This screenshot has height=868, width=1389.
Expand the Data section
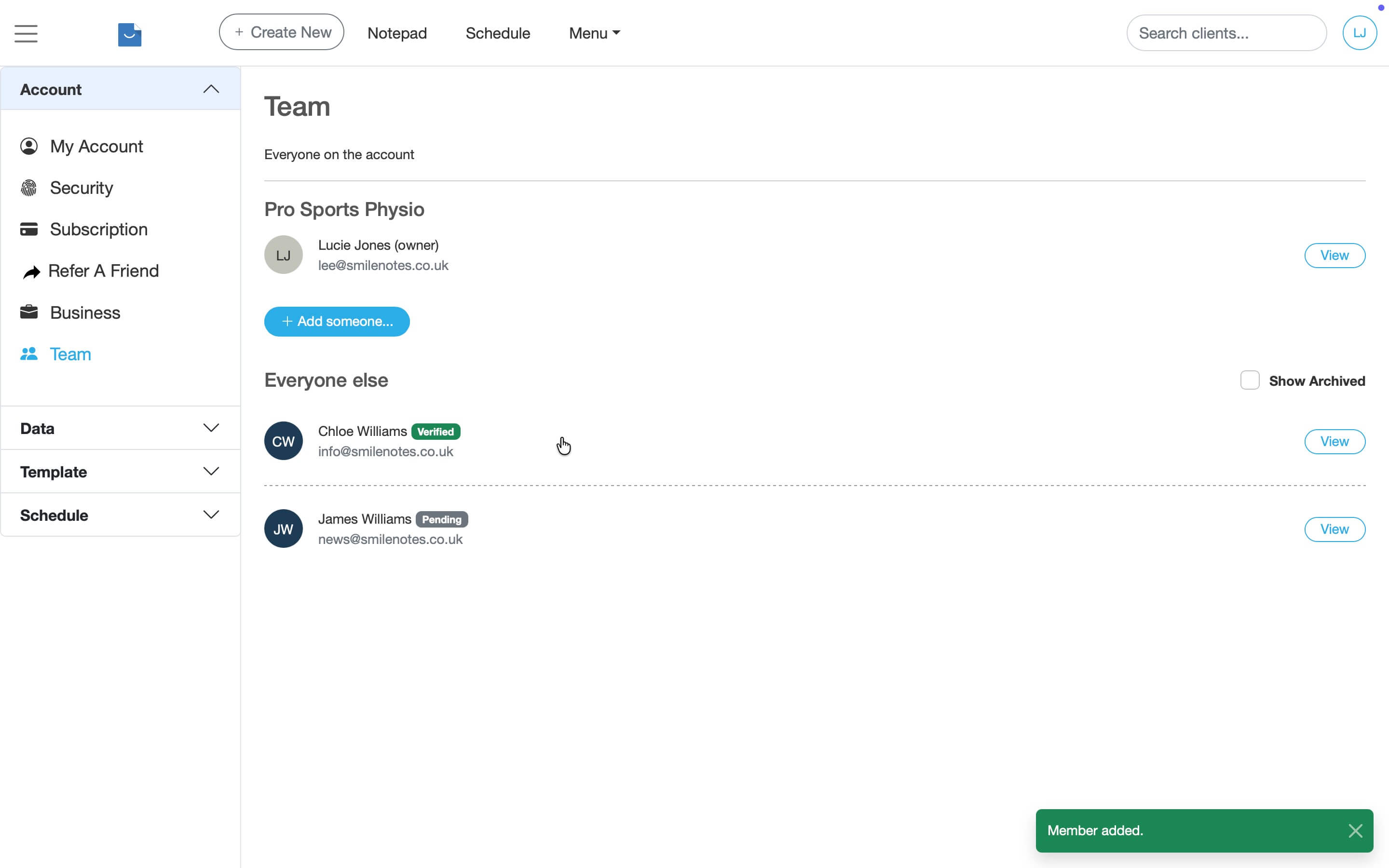pos(211,428)
